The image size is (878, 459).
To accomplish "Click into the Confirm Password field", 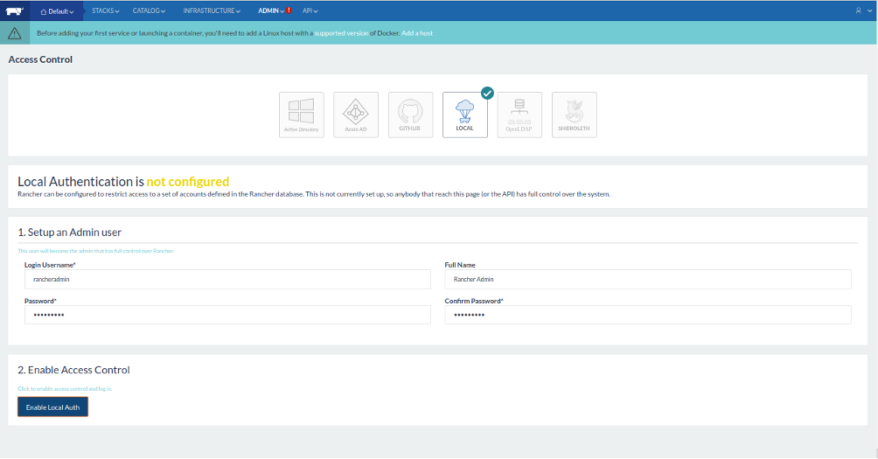I will 647,315.
